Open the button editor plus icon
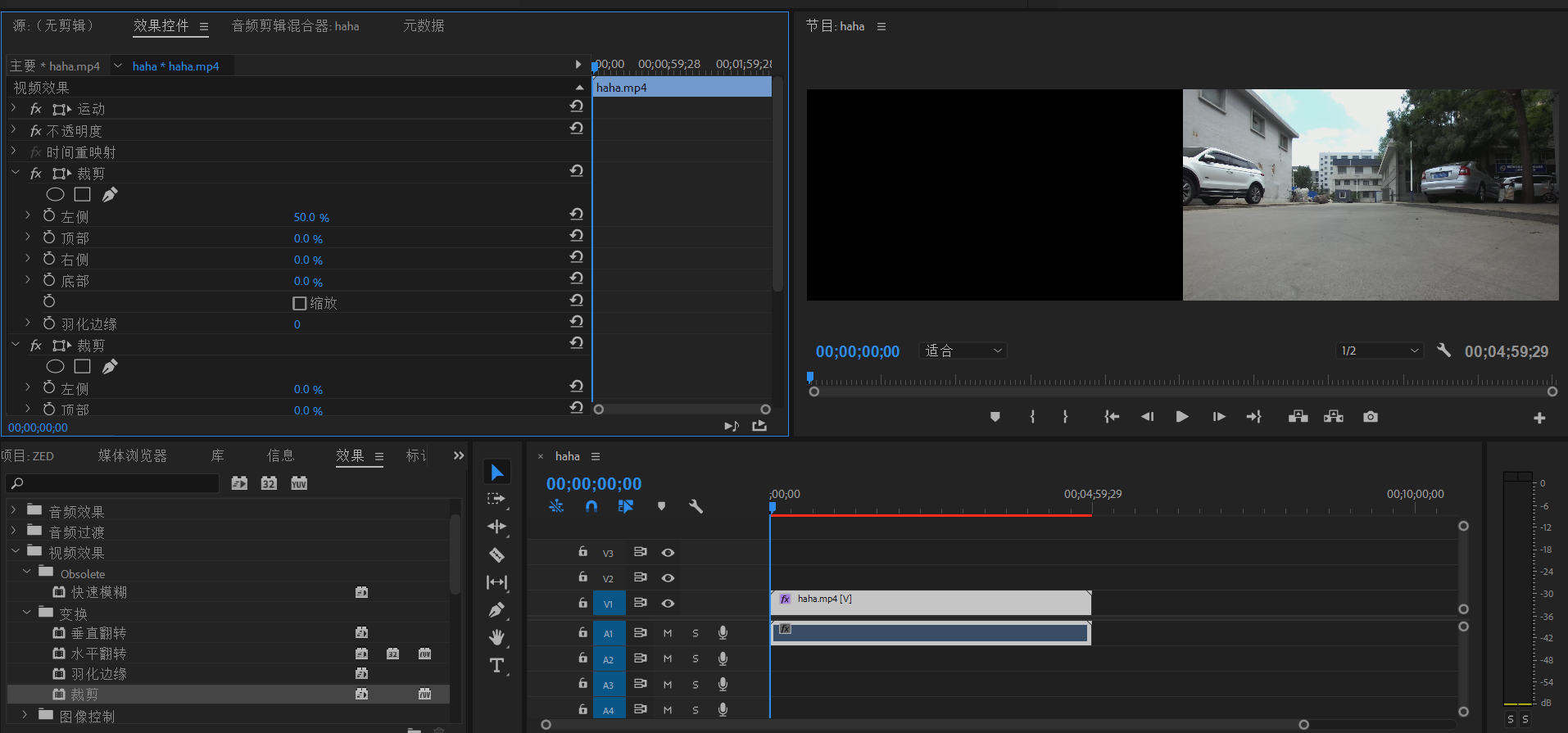This screenshot has height=733, width=1568. click(x=1539, y=418)
